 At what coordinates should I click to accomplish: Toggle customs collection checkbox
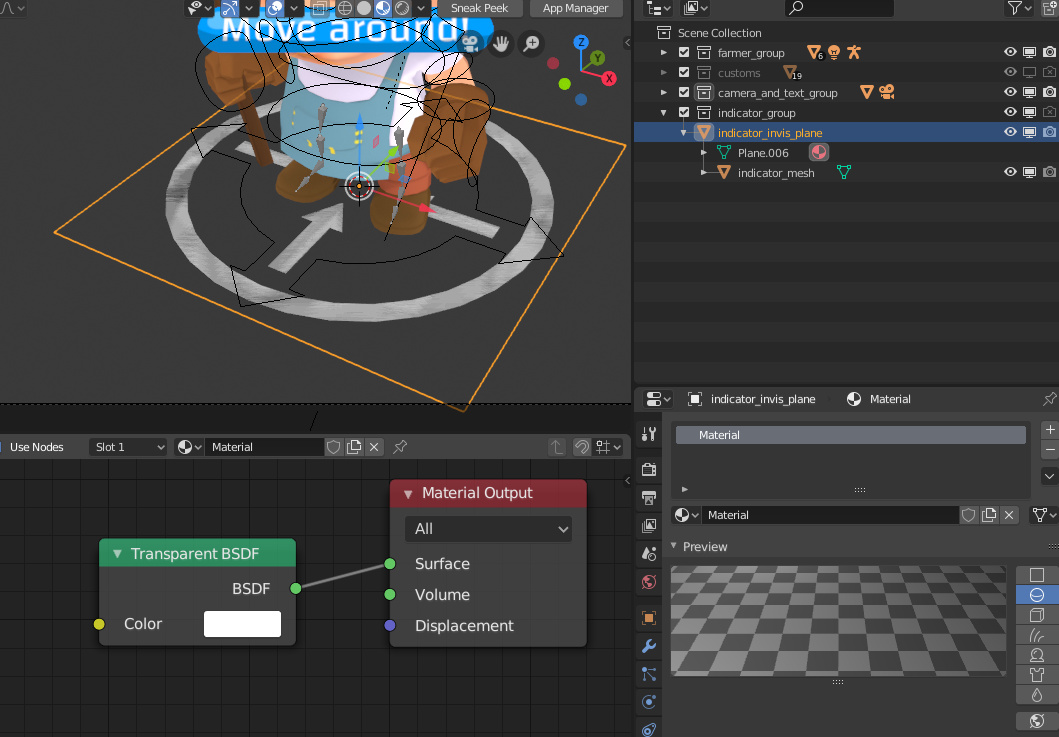tap(684, 72)
